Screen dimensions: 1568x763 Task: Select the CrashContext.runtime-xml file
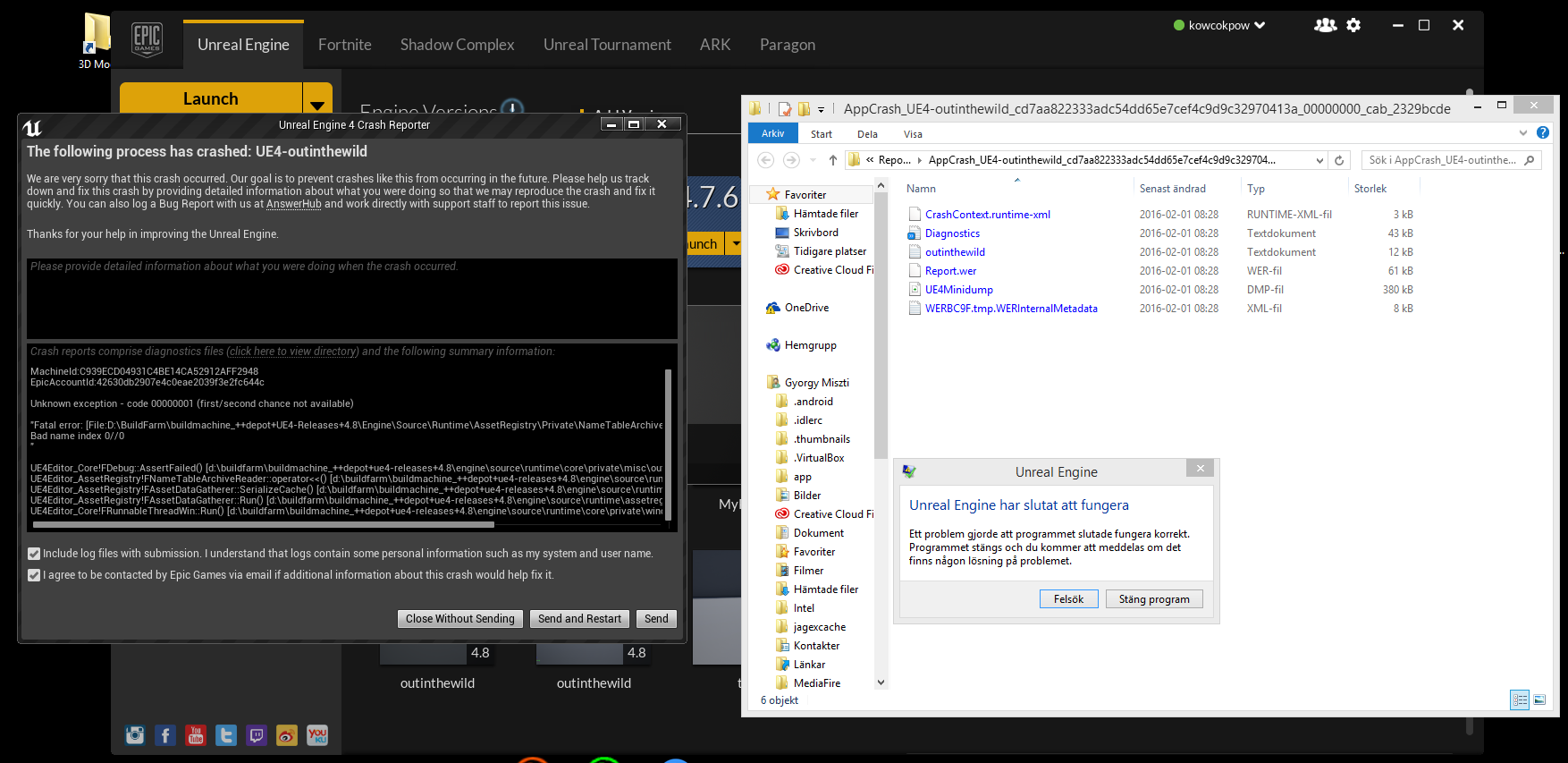987,215
